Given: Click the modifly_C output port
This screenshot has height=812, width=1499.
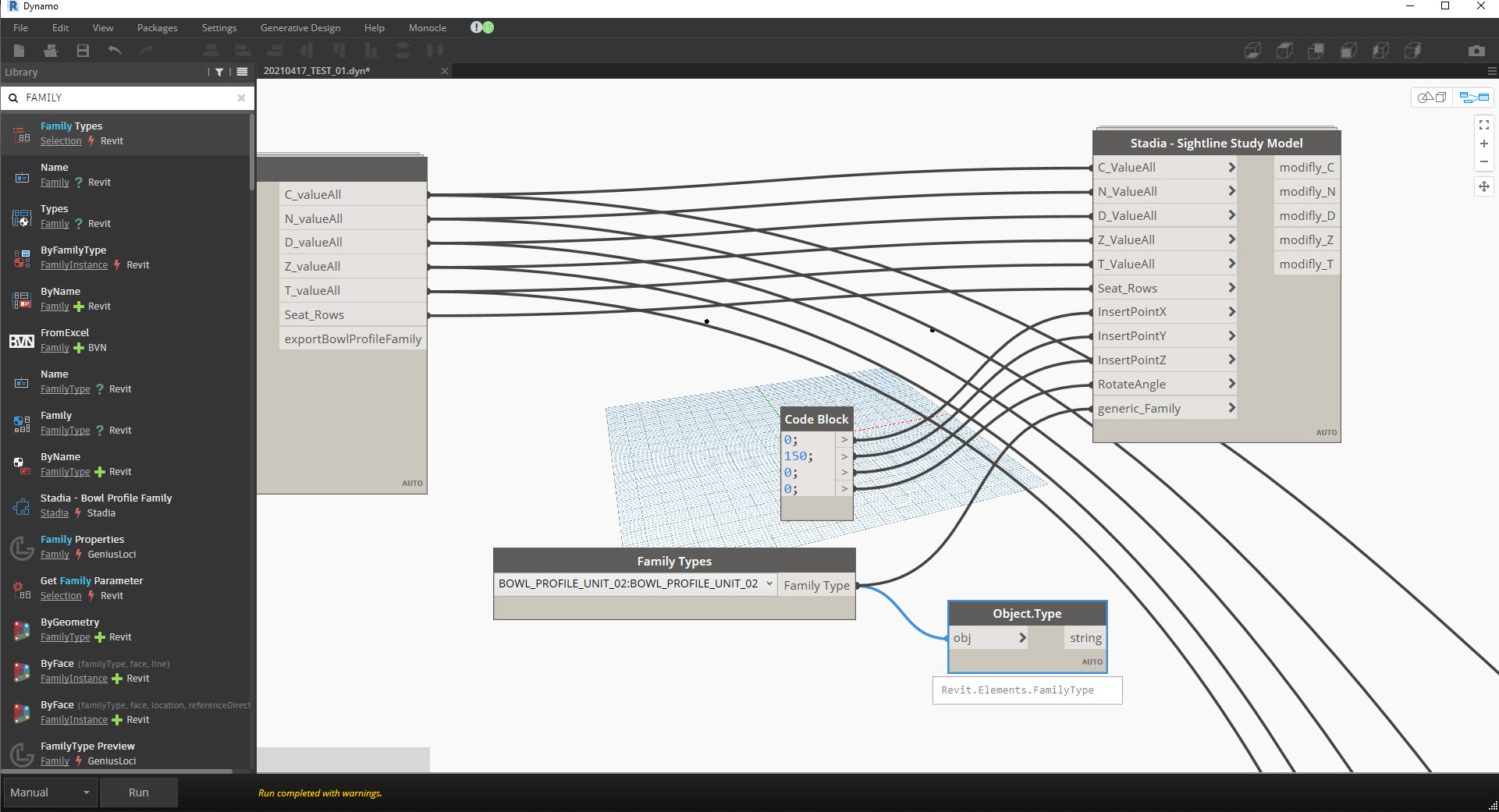Looking at the screenshot, I should 1307,168.
